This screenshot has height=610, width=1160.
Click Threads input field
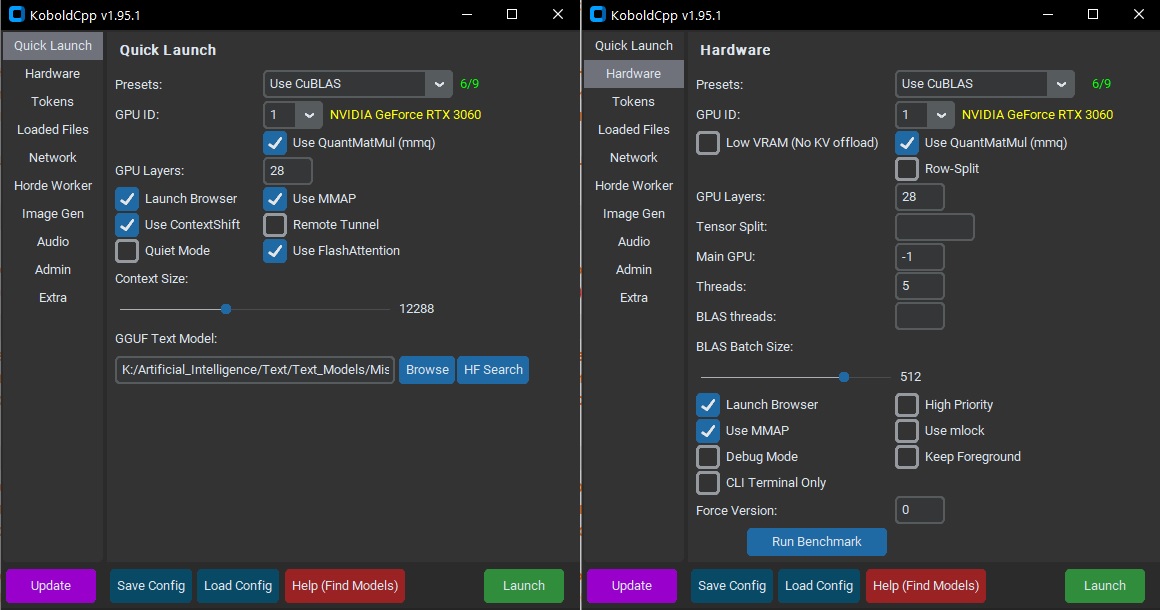(920, 286)
